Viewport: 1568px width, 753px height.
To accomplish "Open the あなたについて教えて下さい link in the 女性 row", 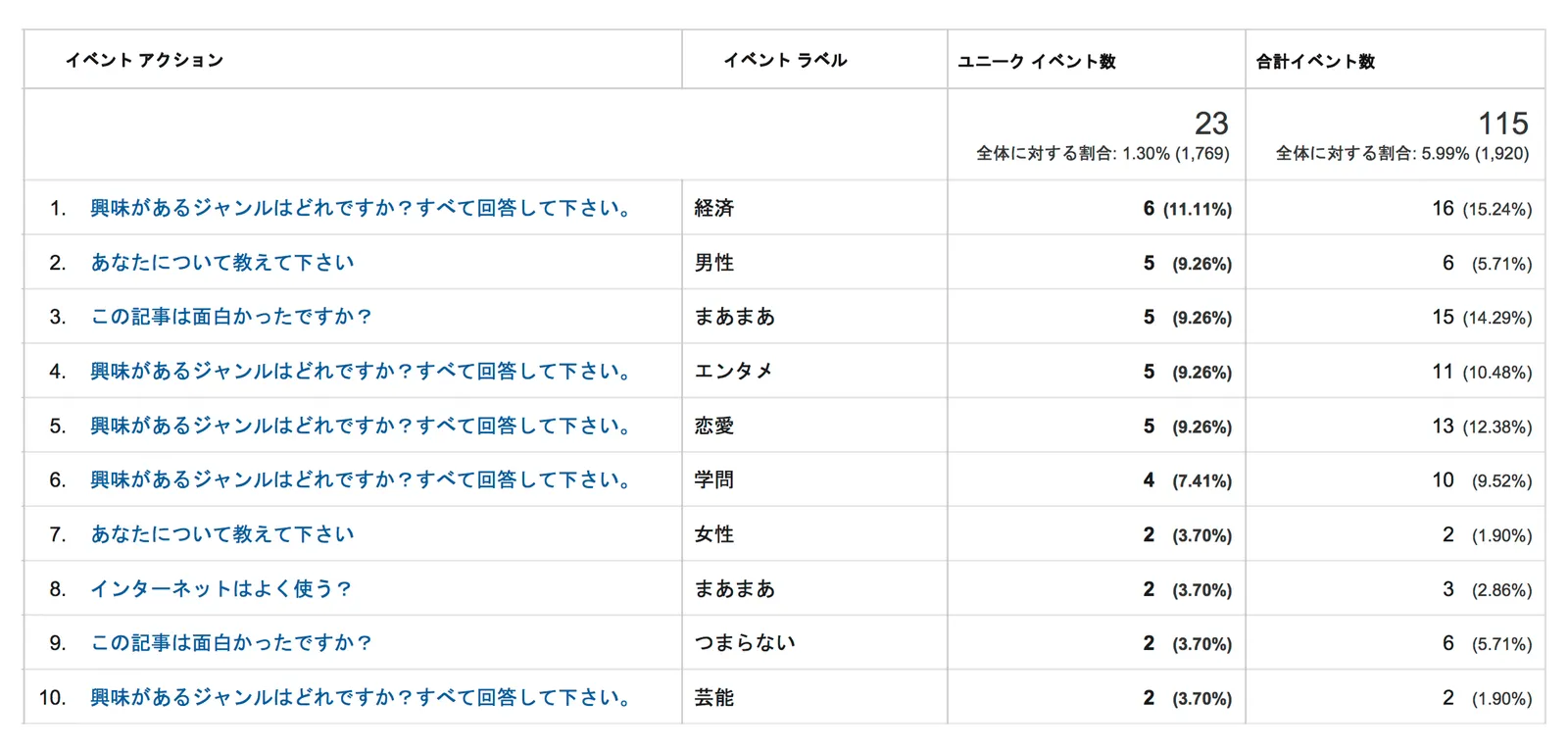I will [222, 533].
